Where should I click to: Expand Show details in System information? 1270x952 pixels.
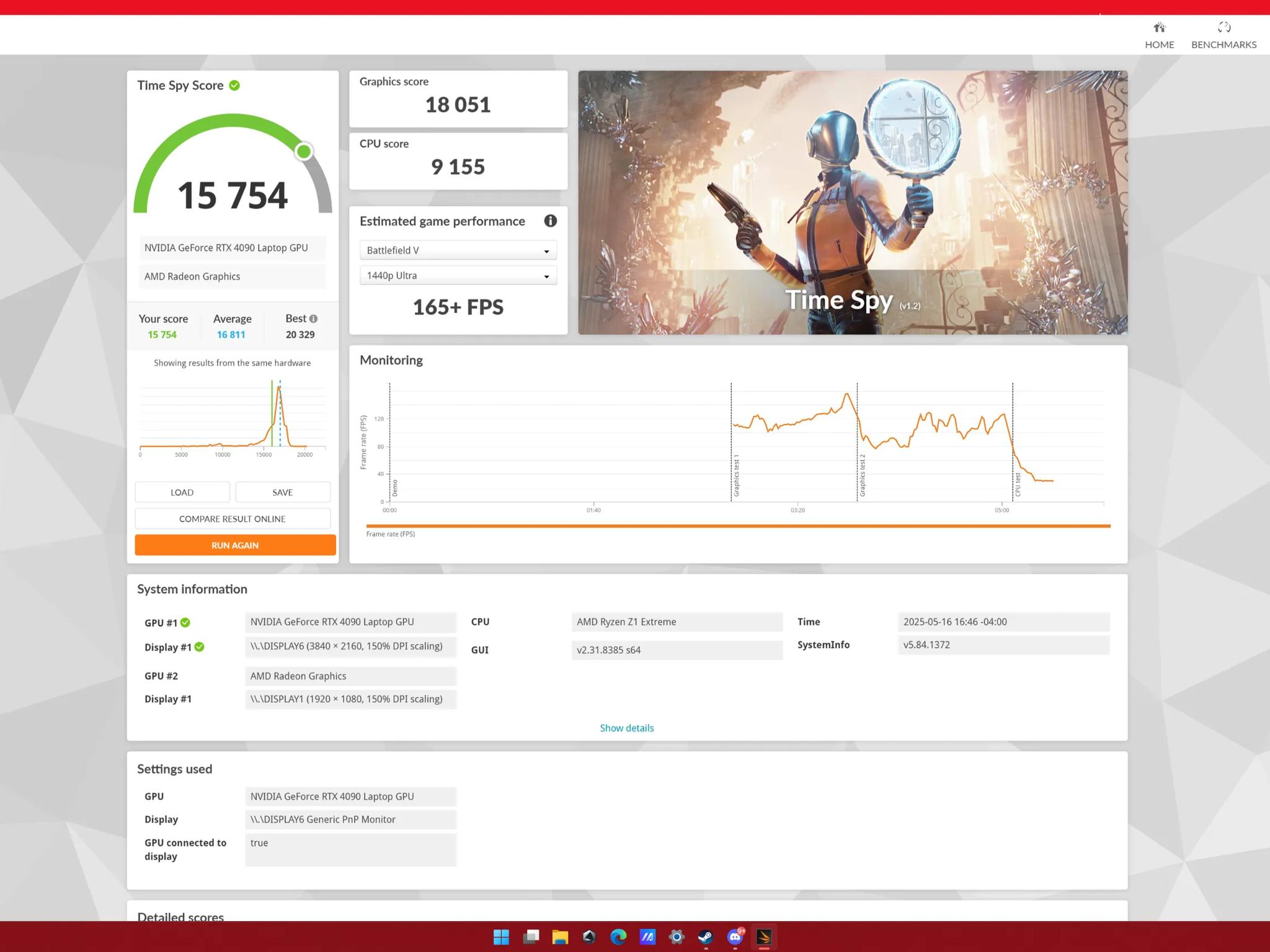[x=627, y=728]
